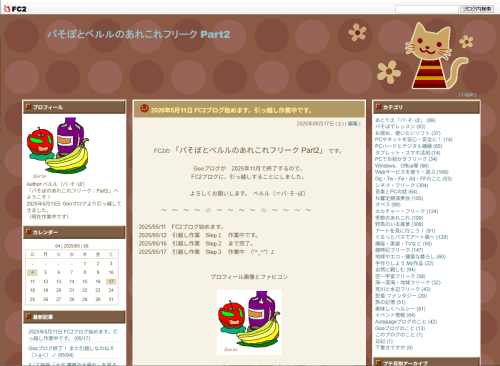
Task: Go to previous month 04 in calendar
Action: pos(58,246)
